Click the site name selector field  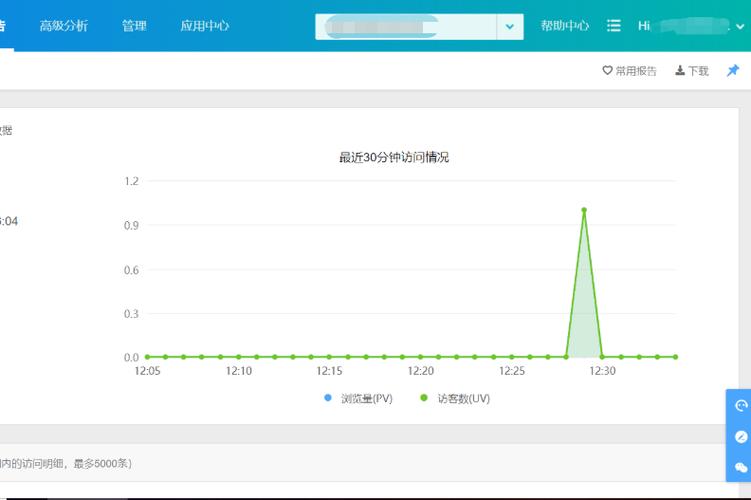(x=405, y=27)
